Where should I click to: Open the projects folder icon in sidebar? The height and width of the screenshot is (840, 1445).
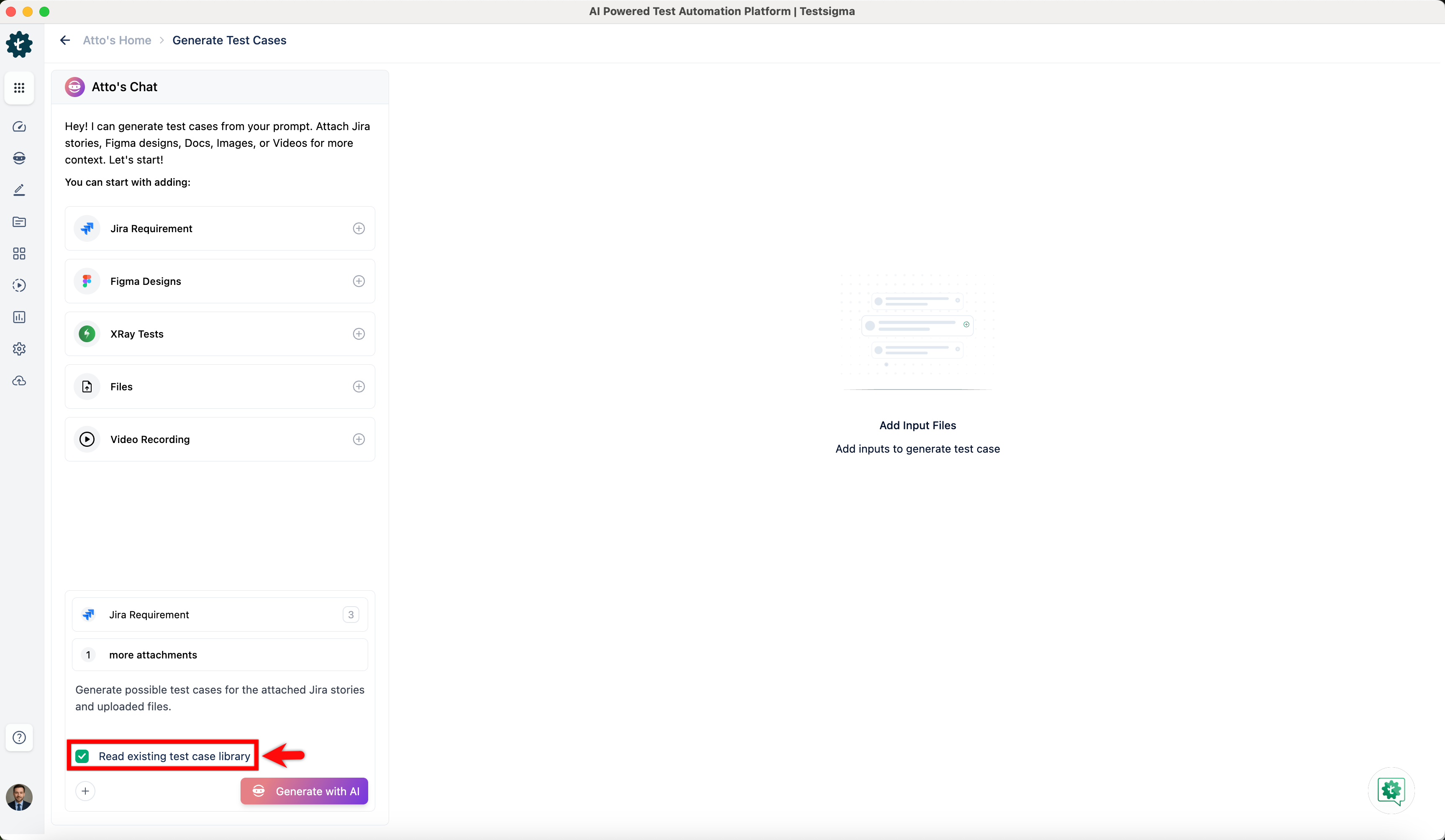pyautogui.click(x=19, y=222)
